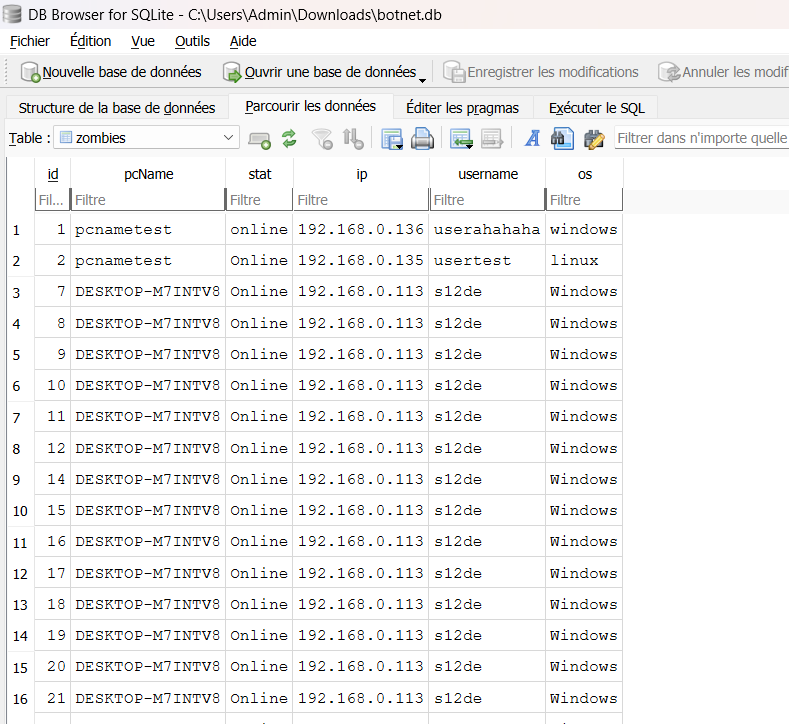This screenshot has width=789, height=724.
Task: Sort by pcName column header
Action: (x=148, y=174)
